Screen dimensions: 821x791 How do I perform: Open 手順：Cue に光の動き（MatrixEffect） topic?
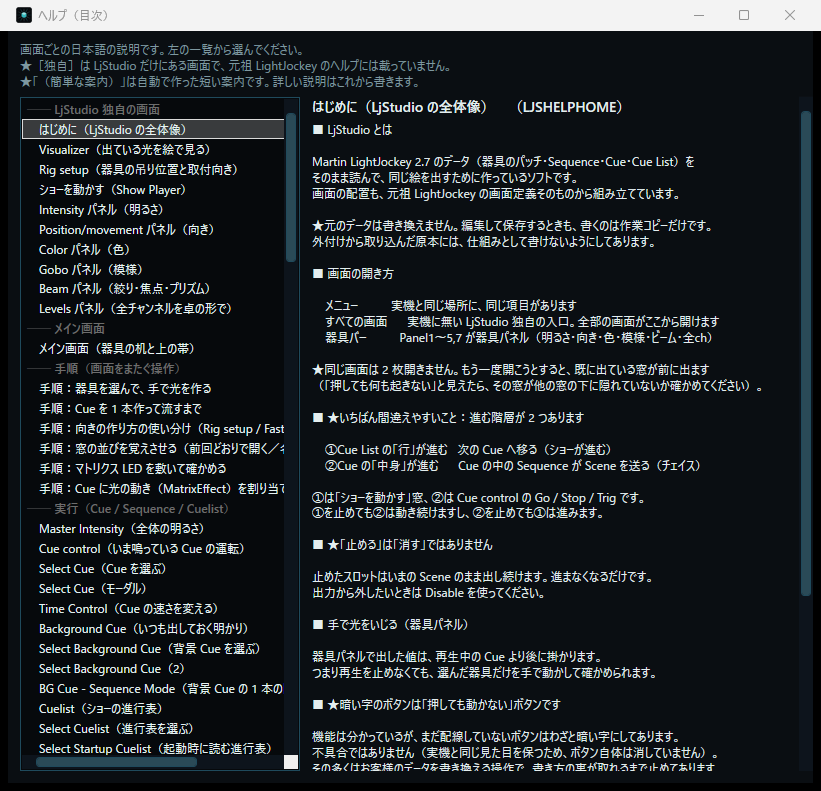point(153,488)
